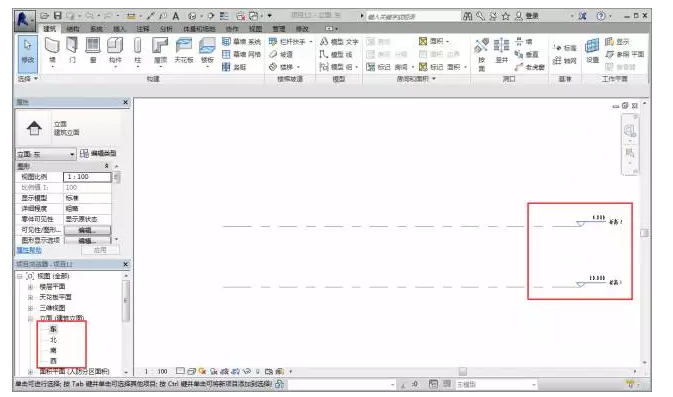Open the 属性帮助 properties help link

pyautogui.click(x=29, y=250)
